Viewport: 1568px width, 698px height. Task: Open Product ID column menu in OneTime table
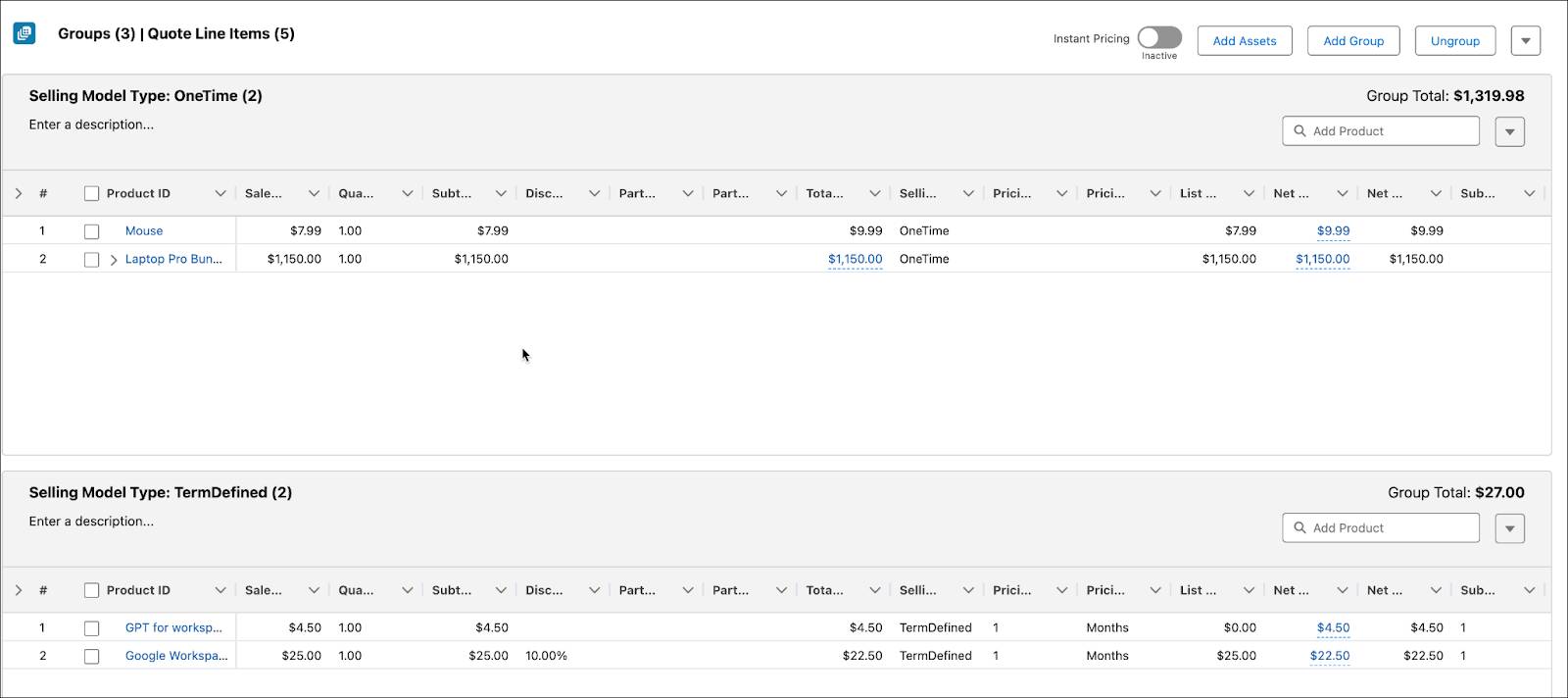(220, 193)
